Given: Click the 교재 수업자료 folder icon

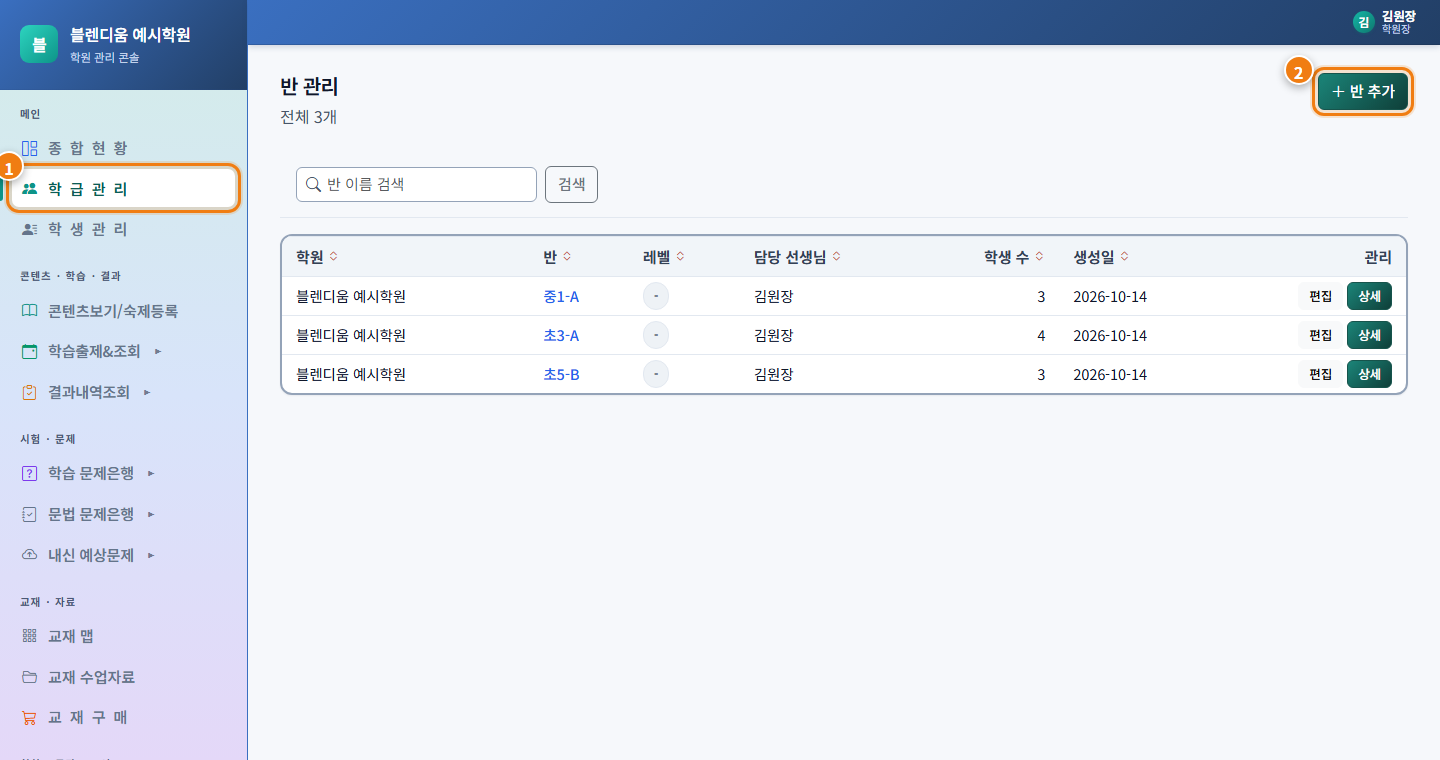Looking at the screenshot, I should (x=30, y=678).
